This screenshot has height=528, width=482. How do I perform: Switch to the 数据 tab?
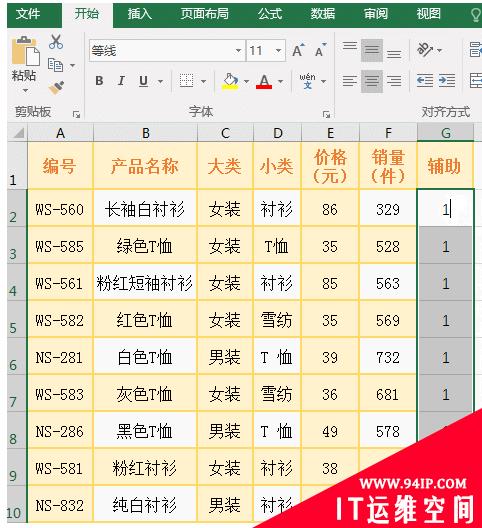tap(322, 14)
